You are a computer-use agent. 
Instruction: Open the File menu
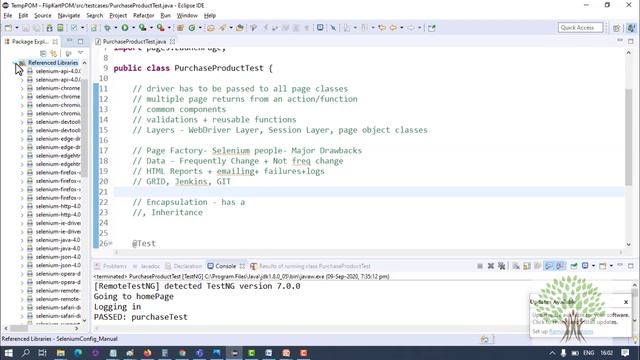[x=8, y=16]
